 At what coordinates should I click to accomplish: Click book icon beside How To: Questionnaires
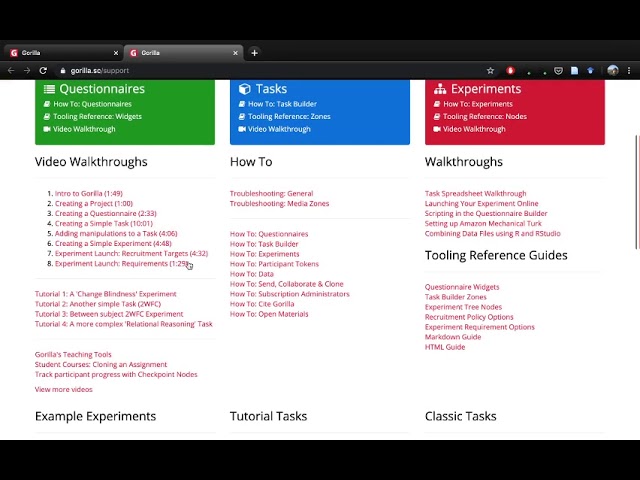click(47, 104)
